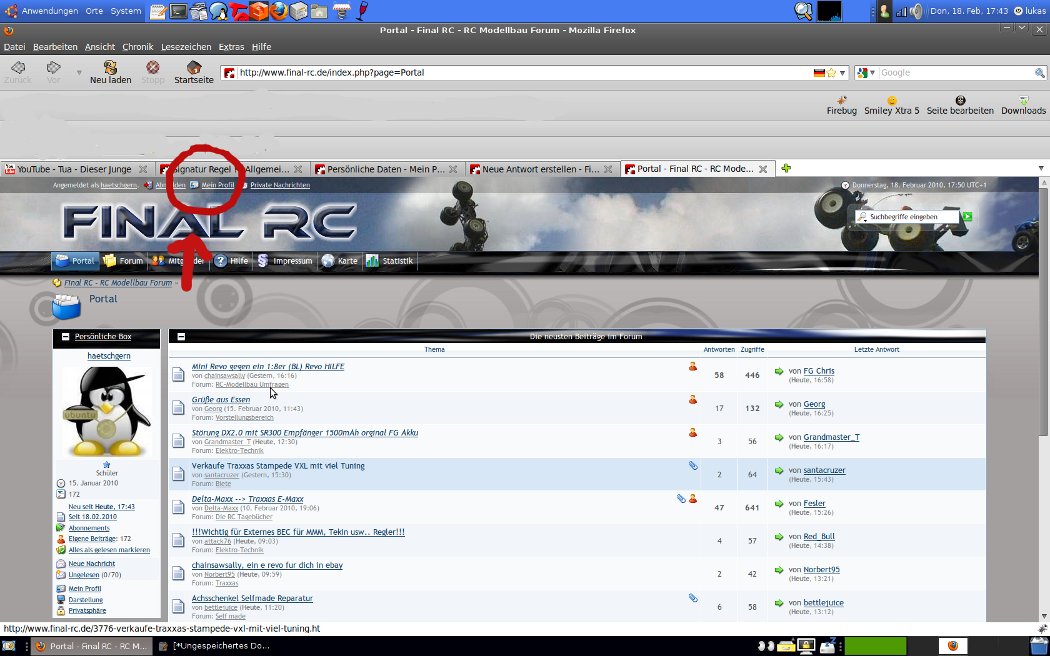Click the Alles als gelesen markieren link
Screen dimensions: 1050x656
point(109,550)
